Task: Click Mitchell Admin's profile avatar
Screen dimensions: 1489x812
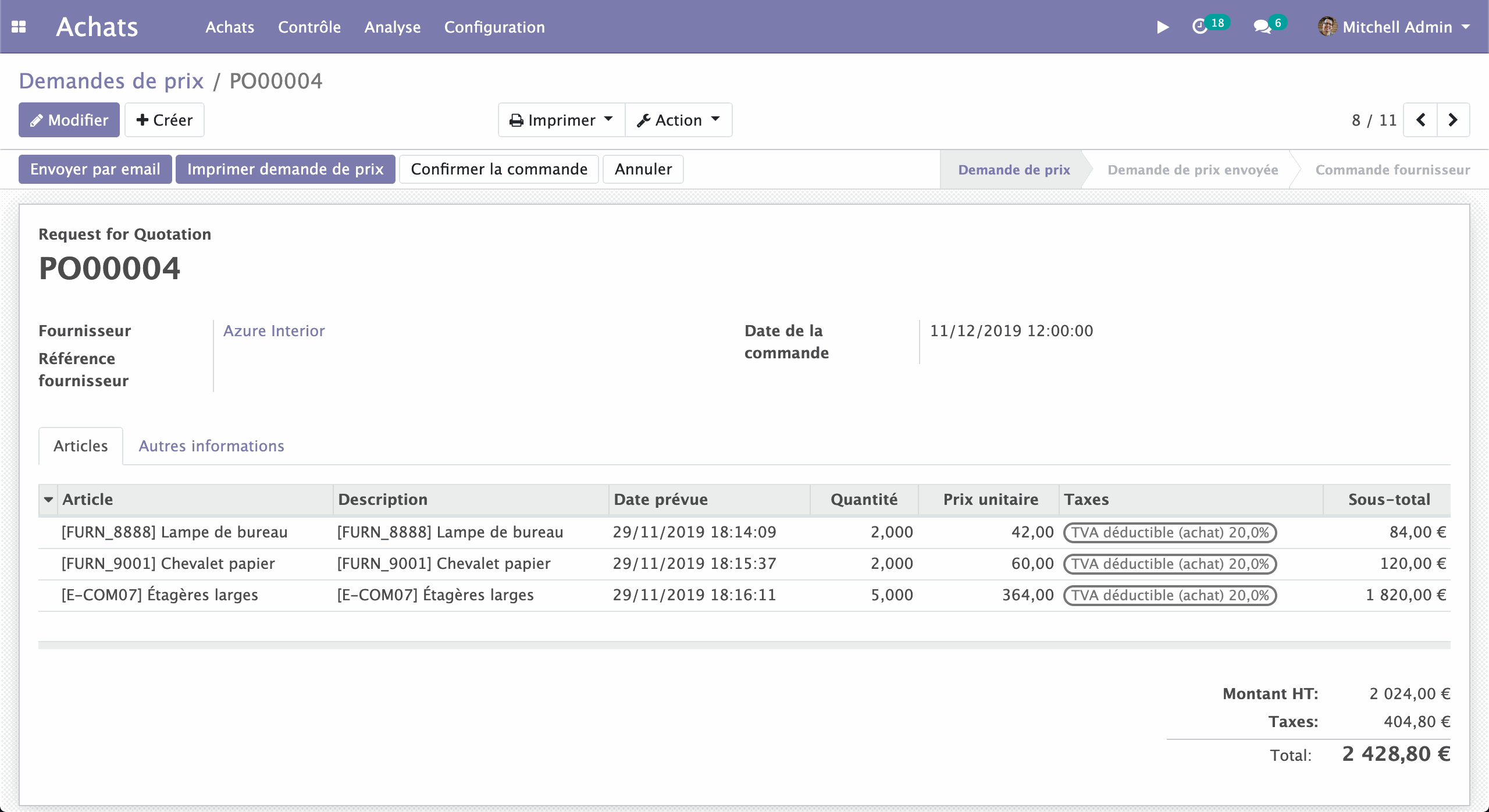Action: pos(1327,27)
